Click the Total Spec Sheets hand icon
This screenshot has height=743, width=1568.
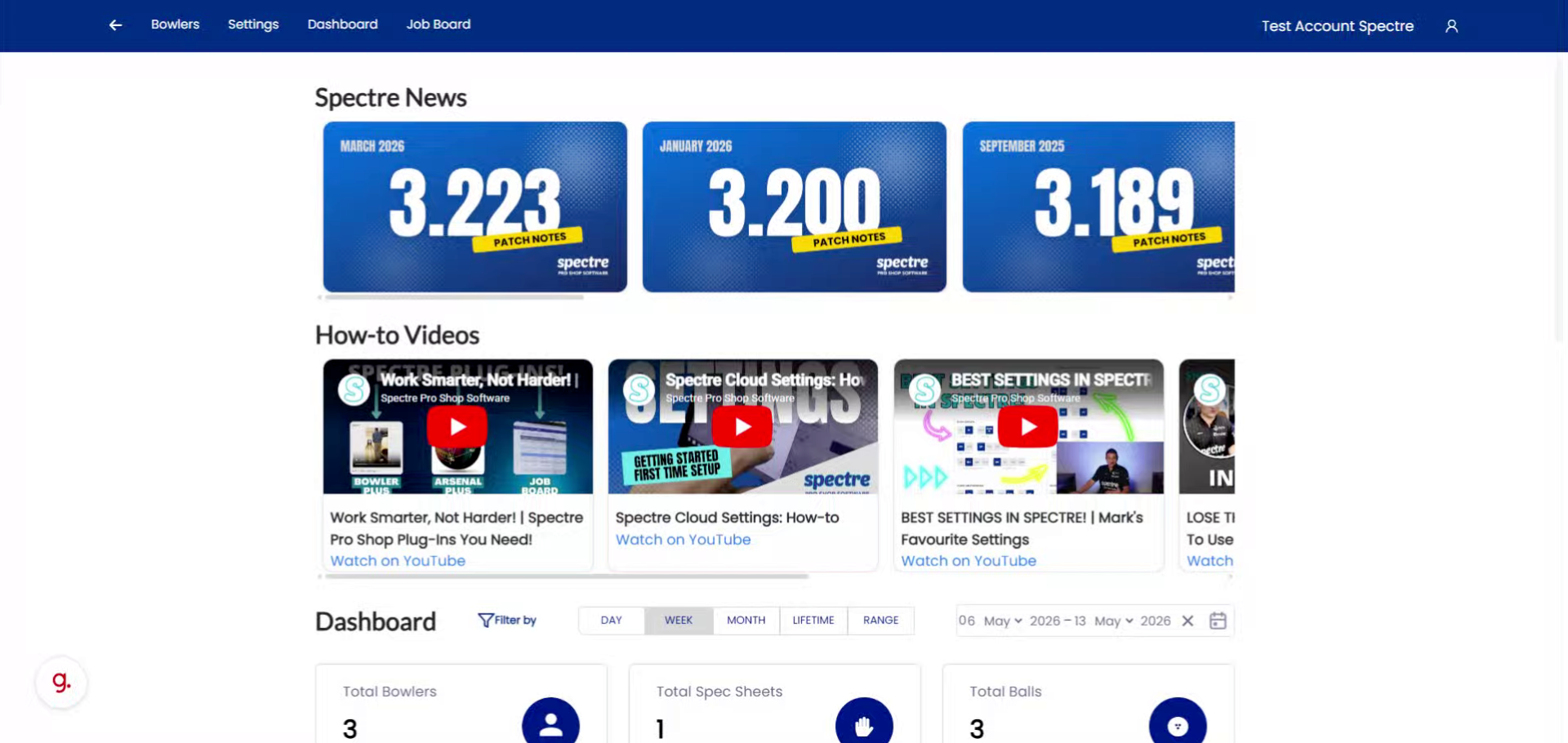pos(864,725)
